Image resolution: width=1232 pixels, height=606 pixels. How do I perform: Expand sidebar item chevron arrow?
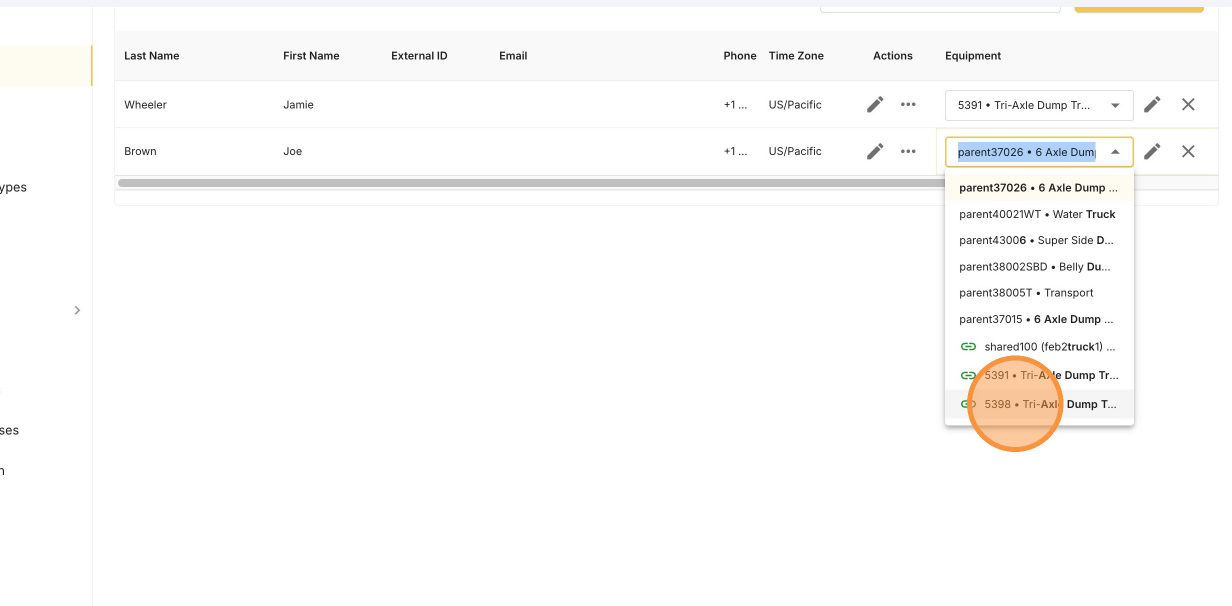[x=77, y=311]
